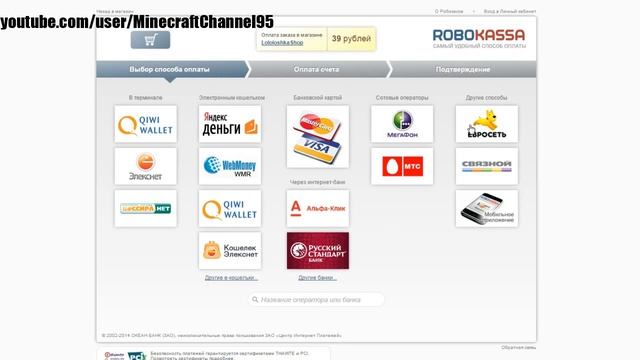Select the Элекснет terminal payment tile
This screenshot has width=640, height=360.
(x=146, y=166)
